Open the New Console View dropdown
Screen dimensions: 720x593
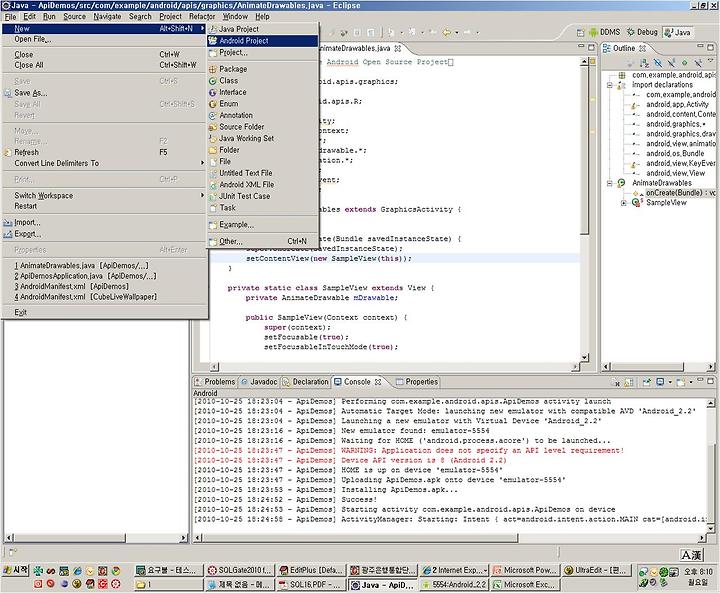pyautogui.click(x=691, y=382)
